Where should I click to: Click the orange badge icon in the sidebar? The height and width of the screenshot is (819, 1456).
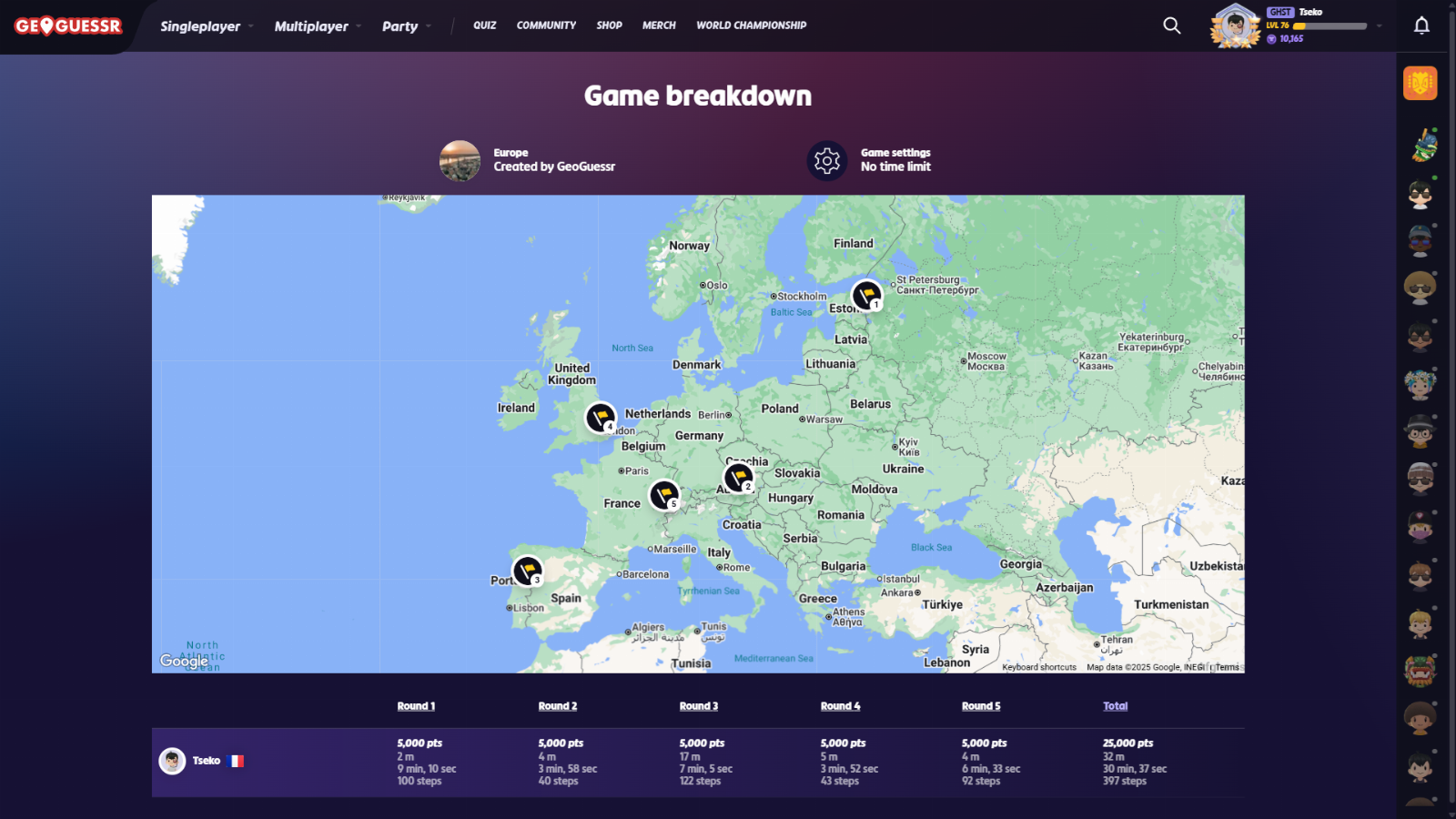pyautogui.click(x=1420, y=84)
